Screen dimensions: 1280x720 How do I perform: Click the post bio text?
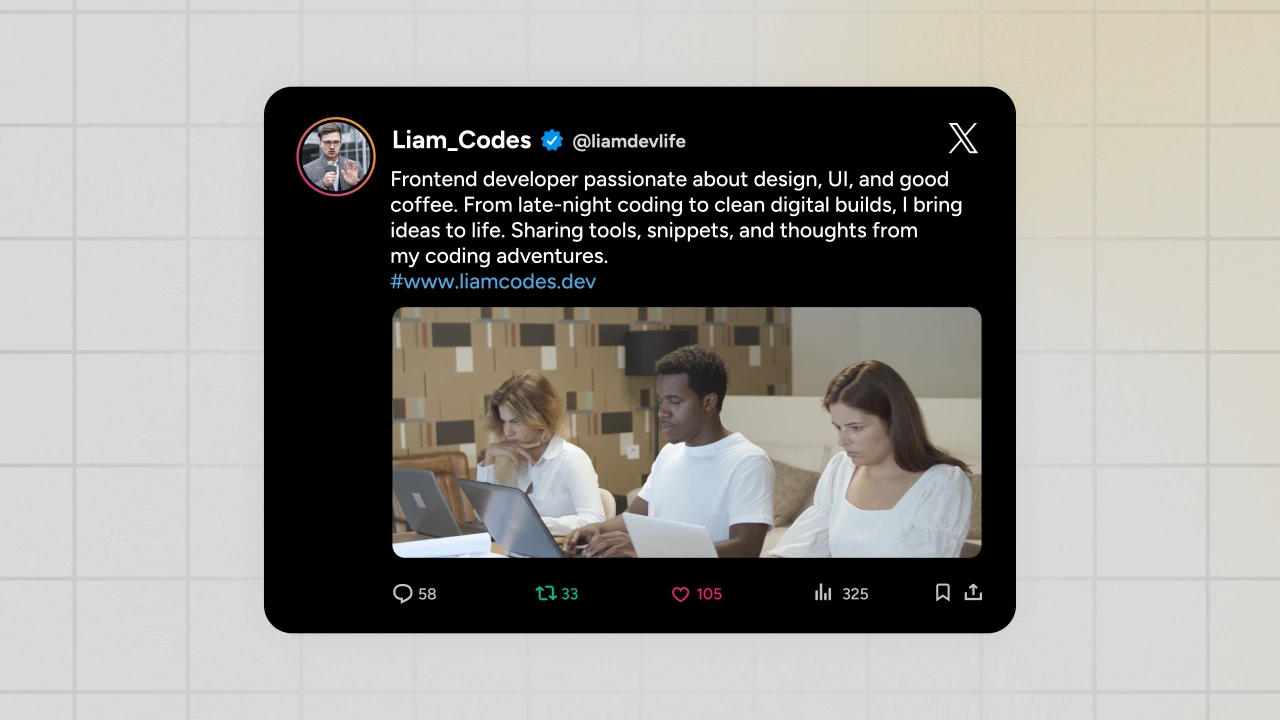(676, 218)
